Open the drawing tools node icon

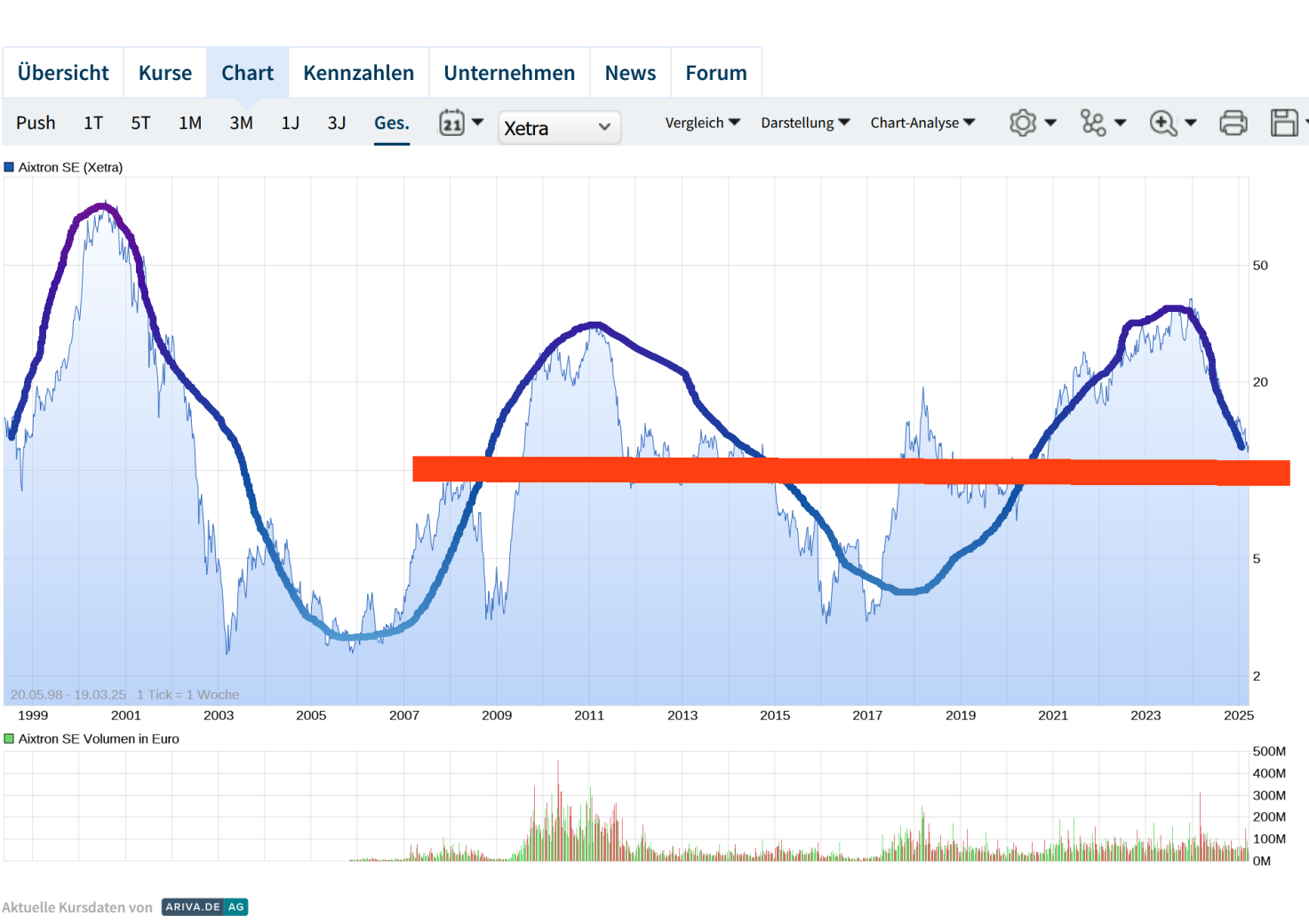[x=1093, y=123]
